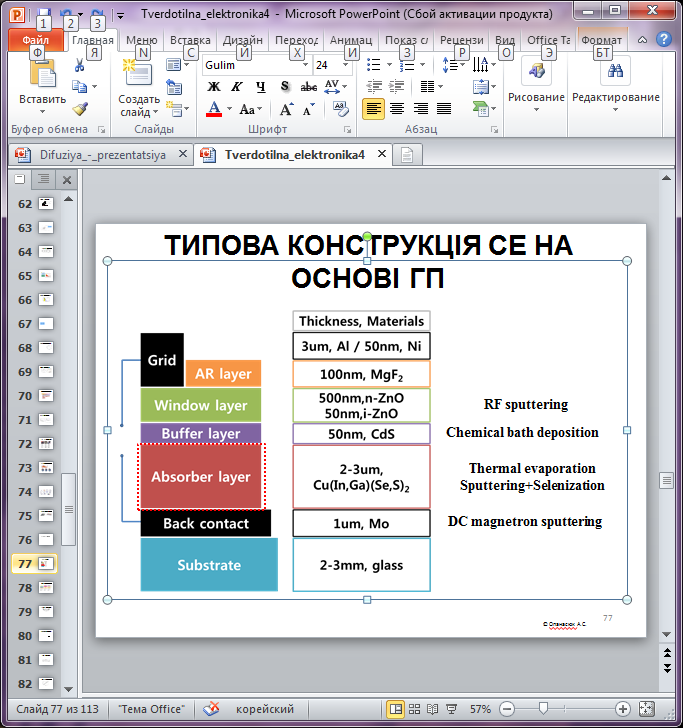Screen dimensions: 683x728
Task: Toggle bold formatting
Action: [x=213, y=87]
